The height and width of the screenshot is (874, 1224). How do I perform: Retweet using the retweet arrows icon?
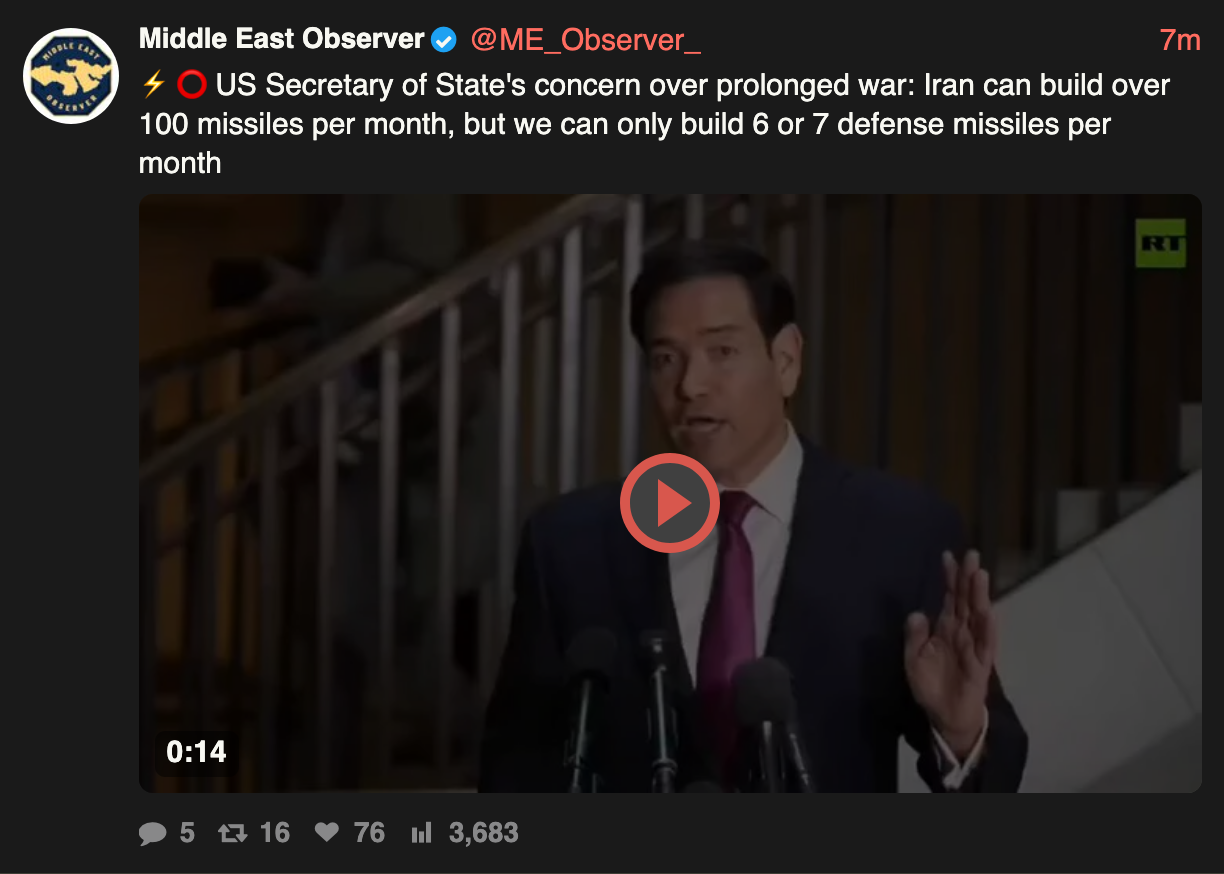(233, 833)
